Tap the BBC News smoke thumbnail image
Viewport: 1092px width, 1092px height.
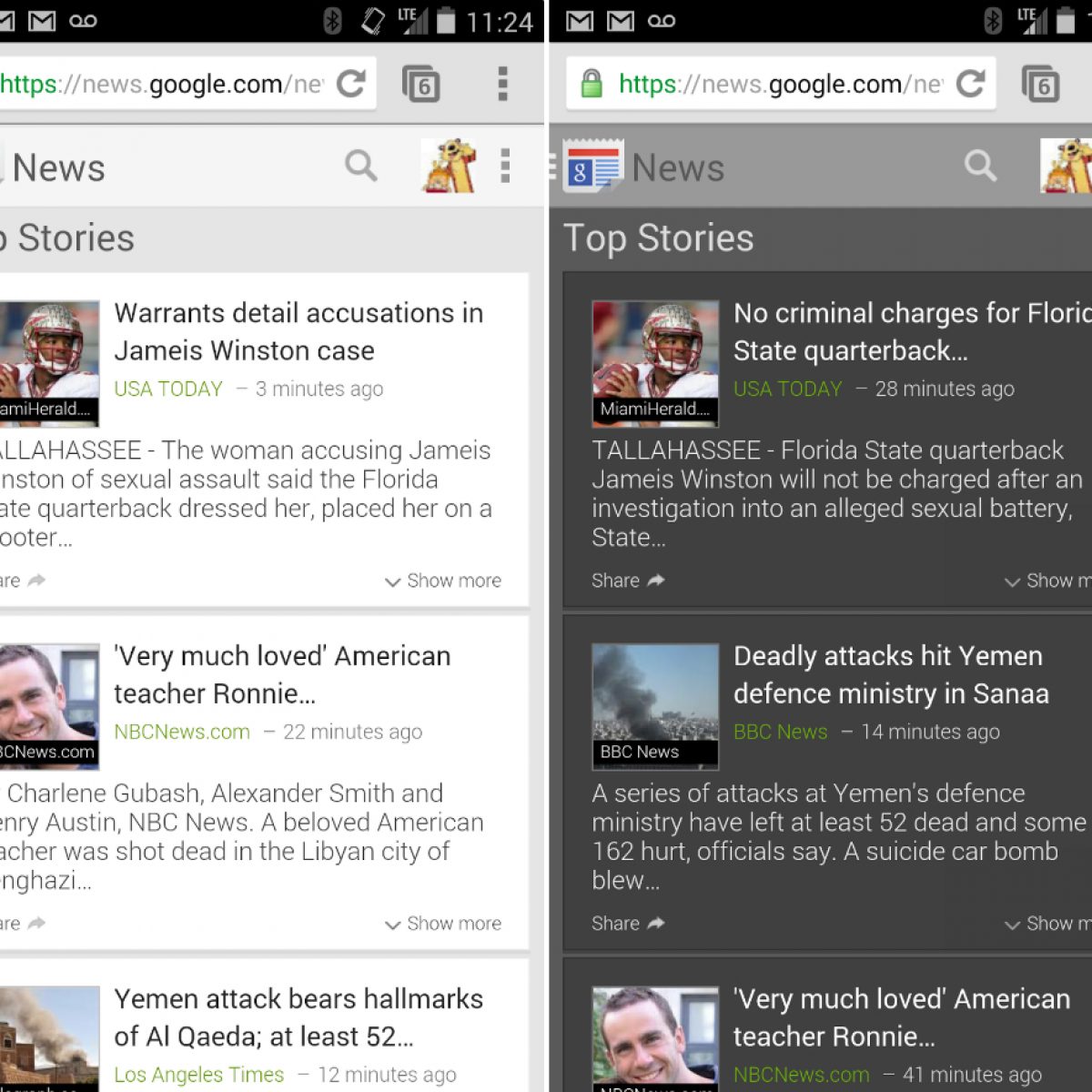654,696
